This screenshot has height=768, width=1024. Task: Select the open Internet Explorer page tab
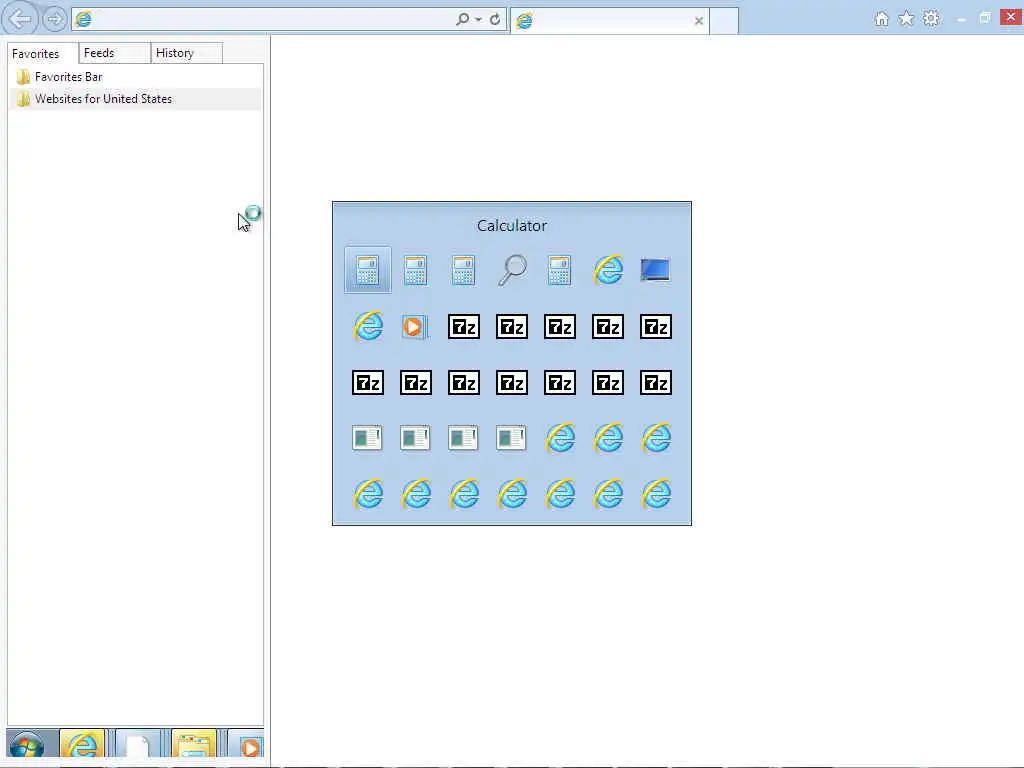[x=609, y=21]
